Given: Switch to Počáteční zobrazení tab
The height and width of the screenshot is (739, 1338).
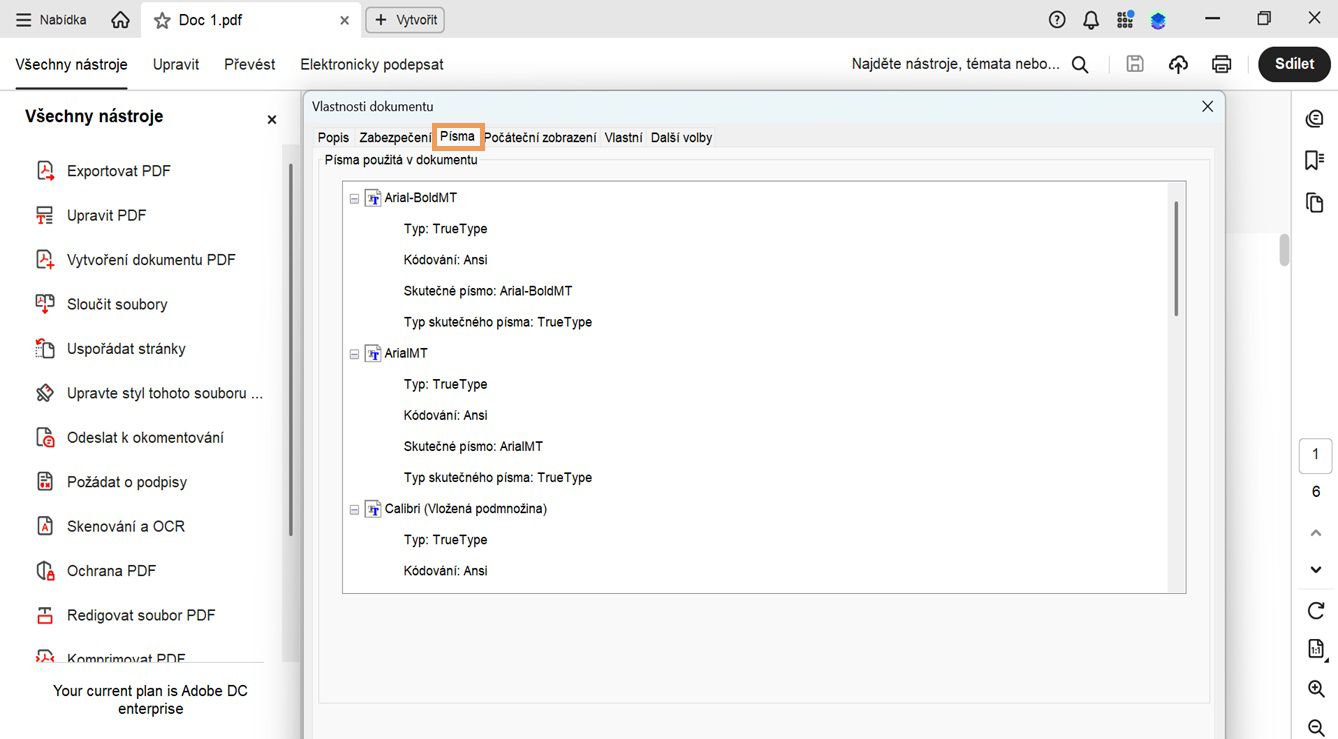Looking at the screenshot, I should [x=540, y=137].
